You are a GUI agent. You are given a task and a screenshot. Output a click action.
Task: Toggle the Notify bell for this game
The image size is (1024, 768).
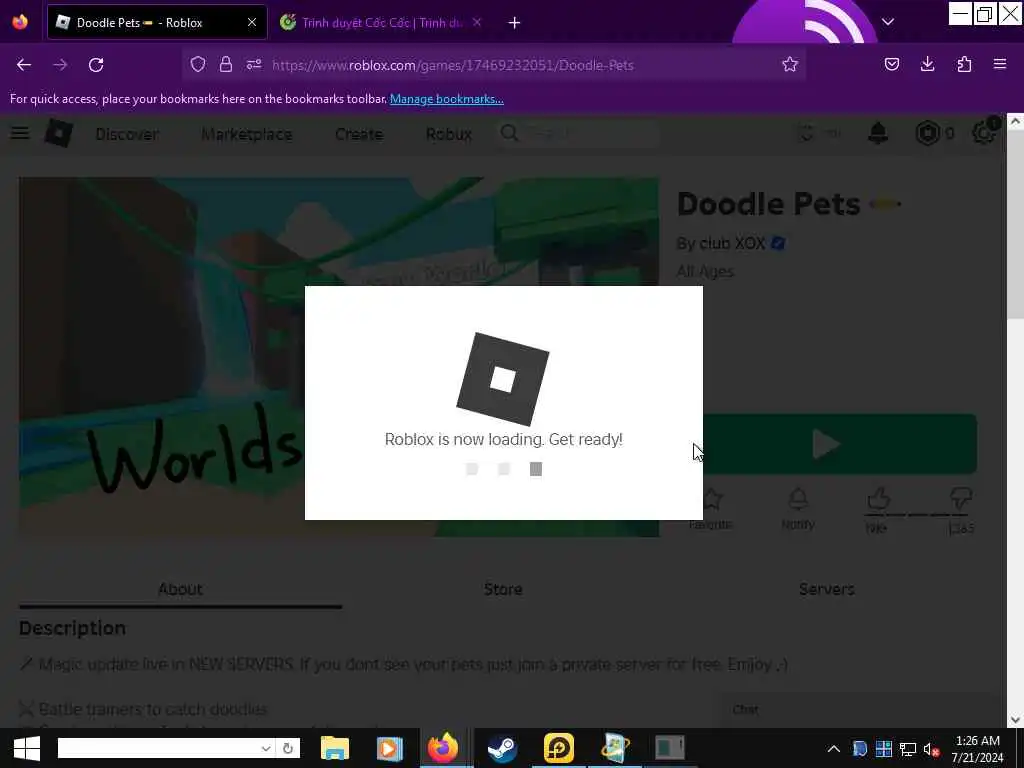pyautogui.click(x=798, y=509)
